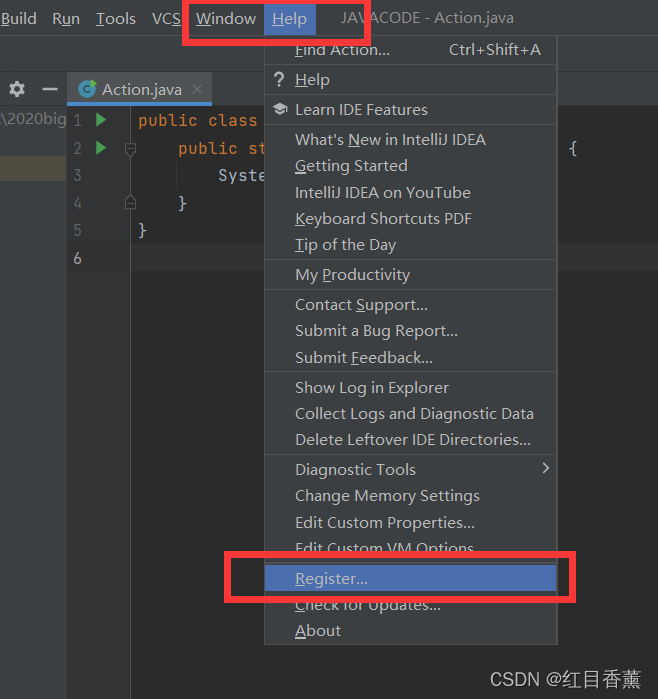Toggle fold end marker on line 4
This screenshot has width=658, height=699.
click(130, 202)
